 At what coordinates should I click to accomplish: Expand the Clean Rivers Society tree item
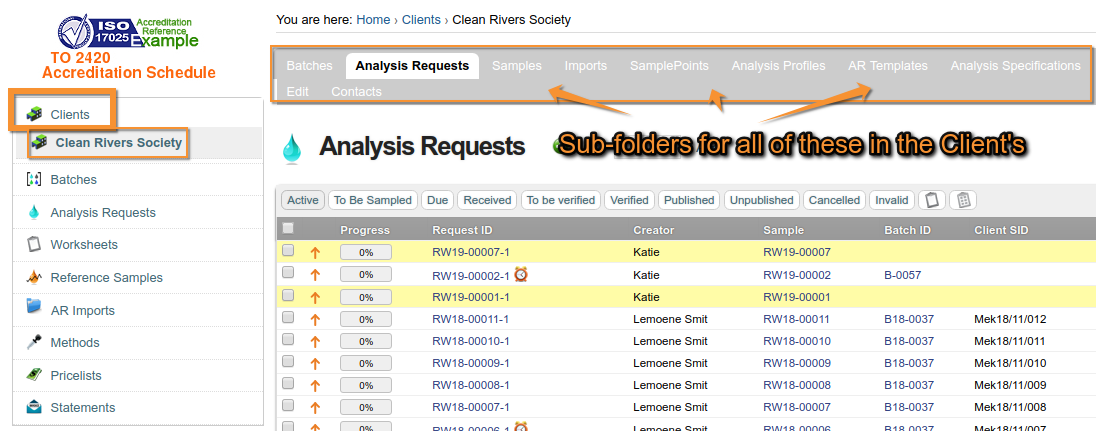(x=40, y=142)
